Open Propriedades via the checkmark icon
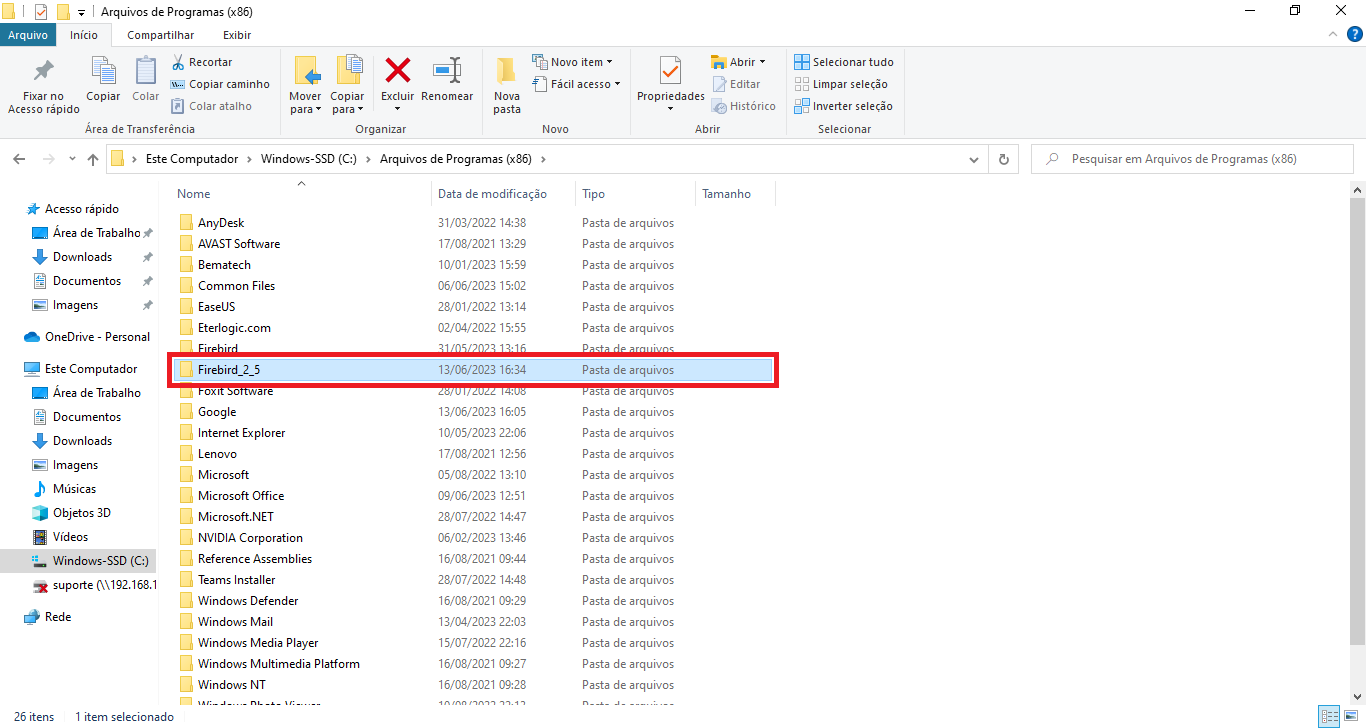This screenshot has height=728, width=1366. (x=670, y=70)
